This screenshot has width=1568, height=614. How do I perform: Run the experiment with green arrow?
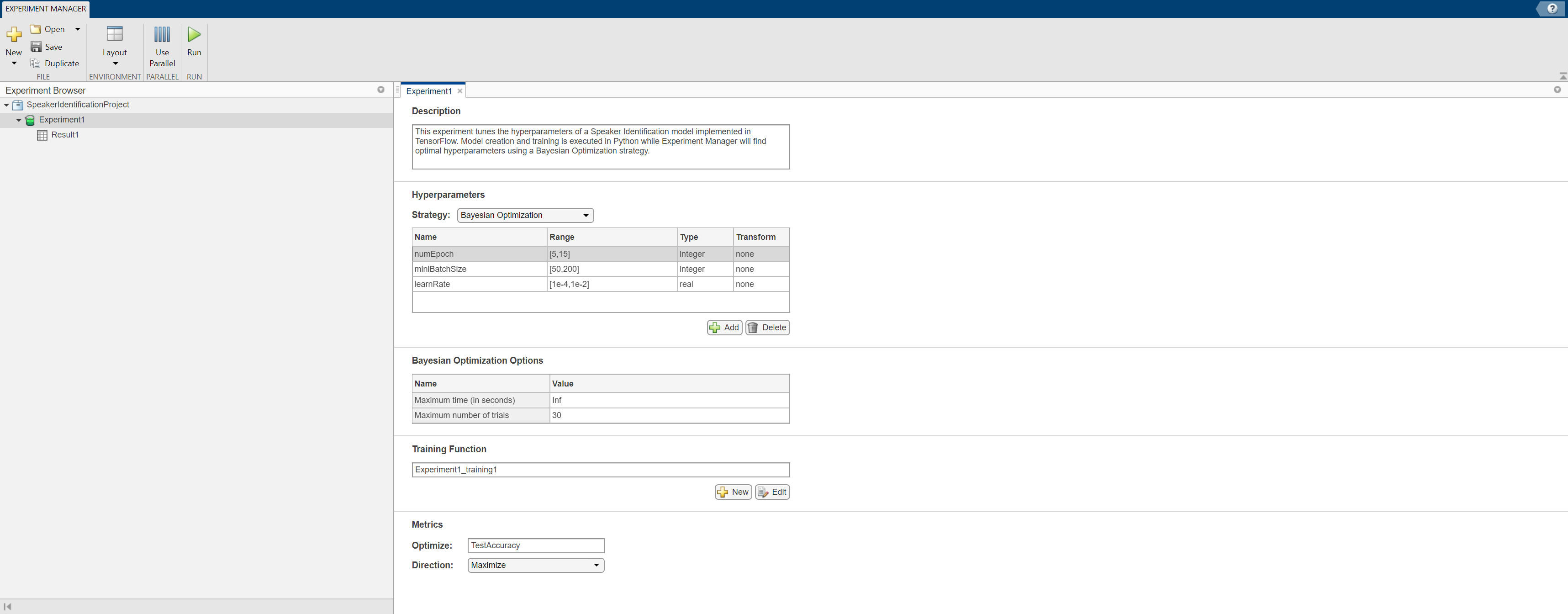pyautogui.click(x=194, y=35)
